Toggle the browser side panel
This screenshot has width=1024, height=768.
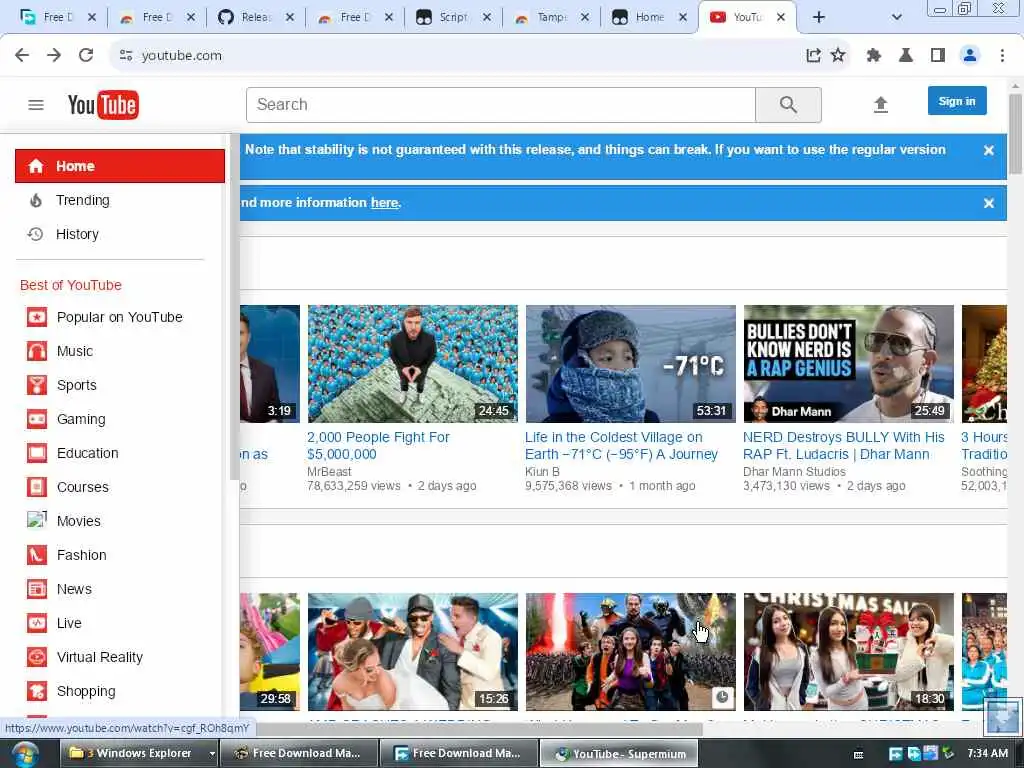[938, 56]
